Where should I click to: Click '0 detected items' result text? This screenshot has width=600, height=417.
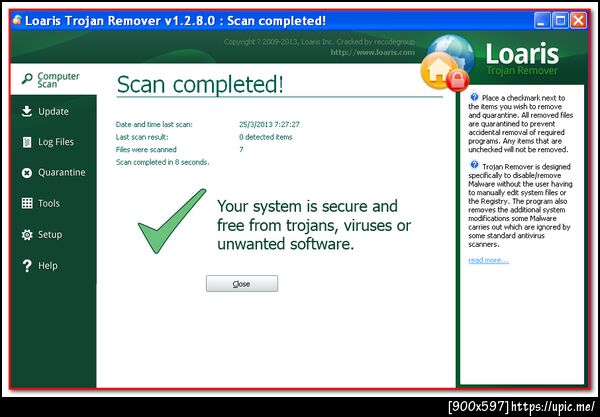[x=266, y=137]
